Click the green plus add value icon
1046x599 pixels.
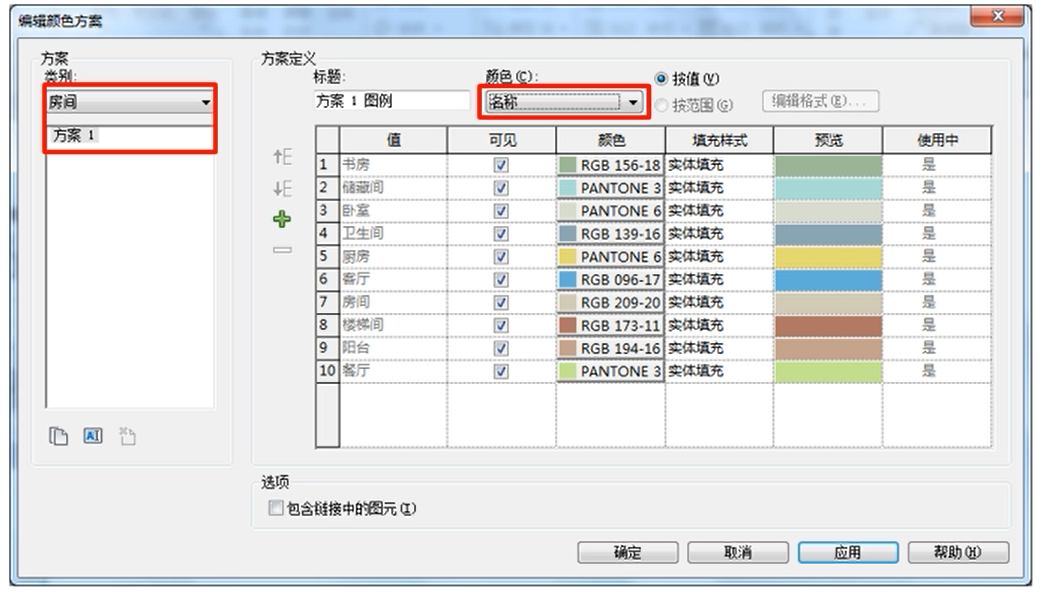[283, 219]
